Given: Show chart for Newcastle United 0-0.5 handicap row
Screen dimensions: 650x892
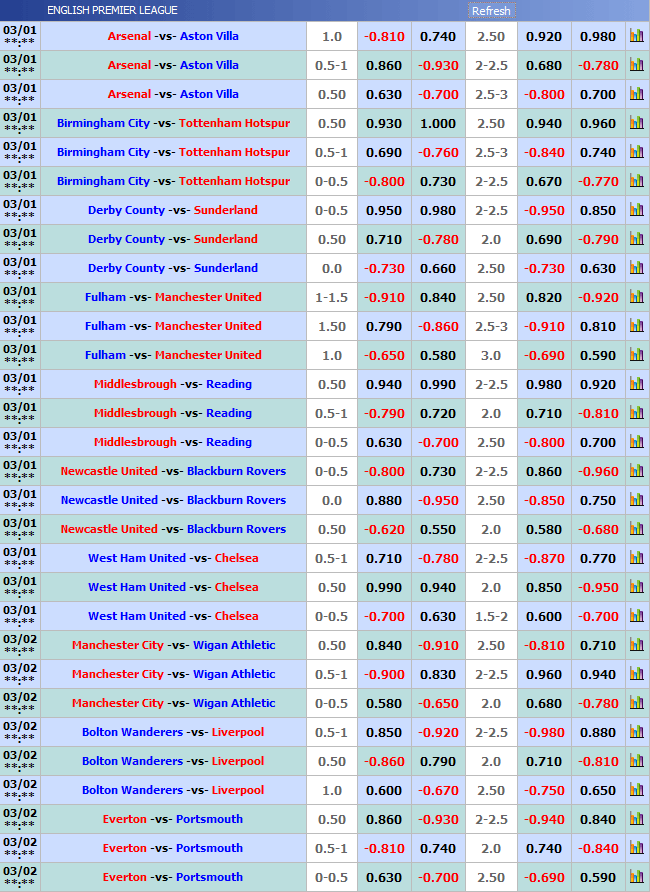Looking at the screenshot, I should (637, 471).
